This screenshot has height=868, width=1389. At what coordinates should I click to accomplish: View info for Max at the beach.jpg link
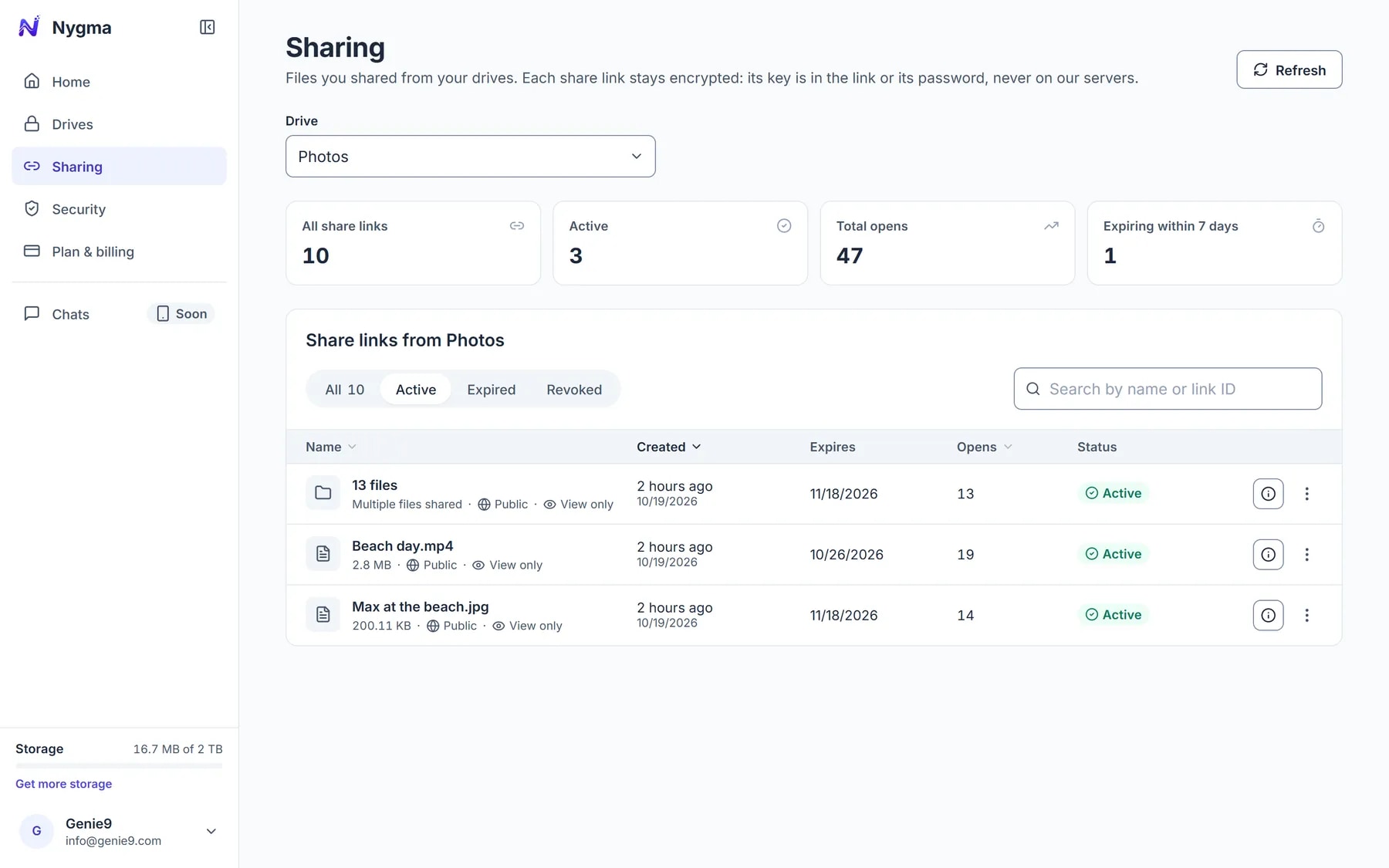tap(1268, 616)
